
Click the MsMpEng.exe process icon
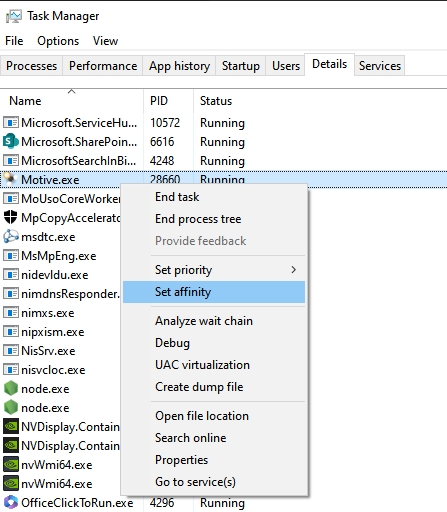click(11, 256)
